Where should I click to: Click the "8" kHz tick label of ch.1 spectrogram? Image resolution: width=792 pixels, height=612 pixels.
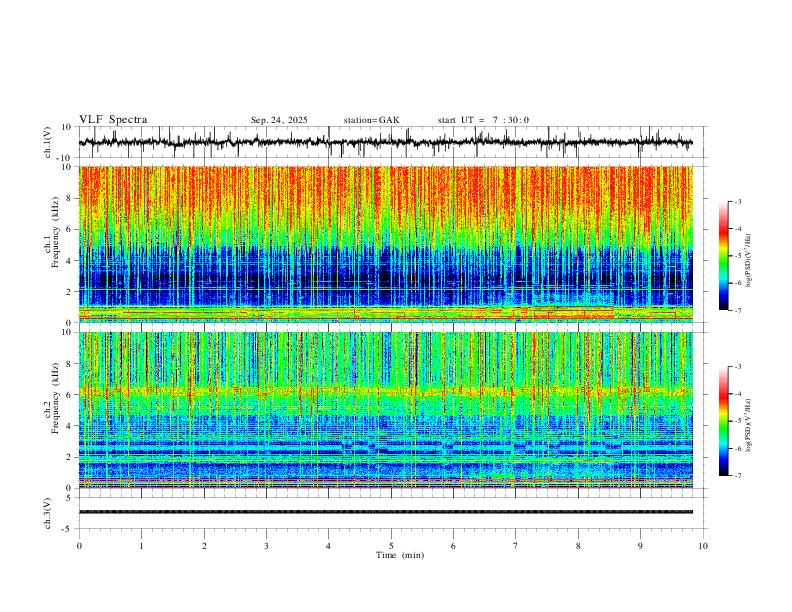[70, 198]
